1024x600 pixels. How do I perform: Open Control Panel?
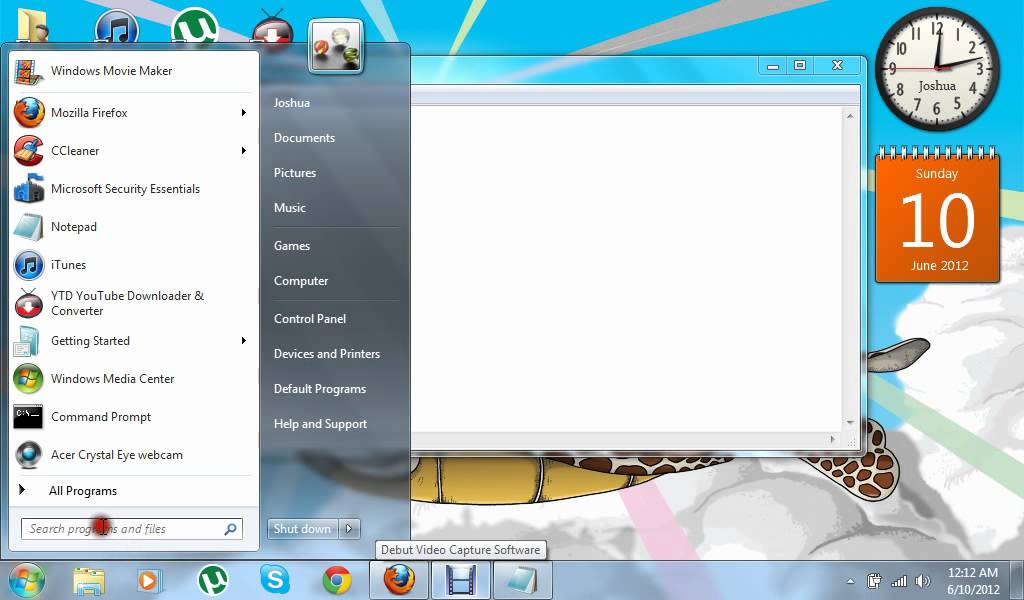[310, 319]
